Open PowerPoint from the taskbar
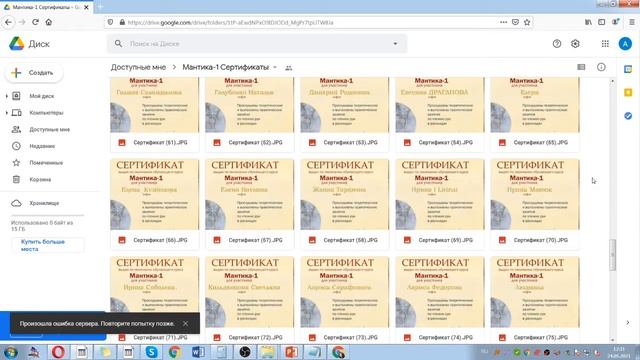This screenshot has width=640, height=360. pyautogui.click(x=291, y=352)
